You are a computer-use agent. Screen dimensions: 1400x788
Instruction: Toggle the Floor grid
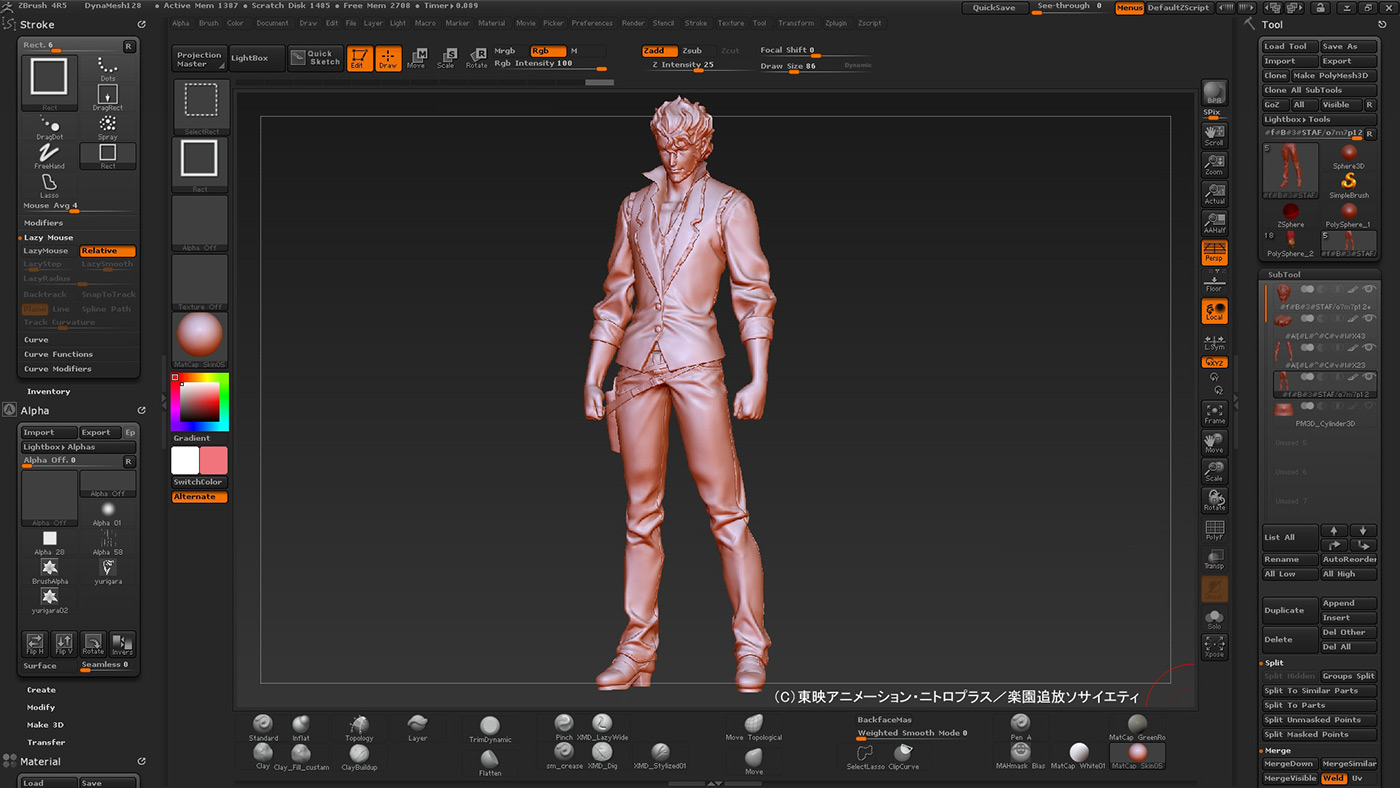(x=1214, y=282)
